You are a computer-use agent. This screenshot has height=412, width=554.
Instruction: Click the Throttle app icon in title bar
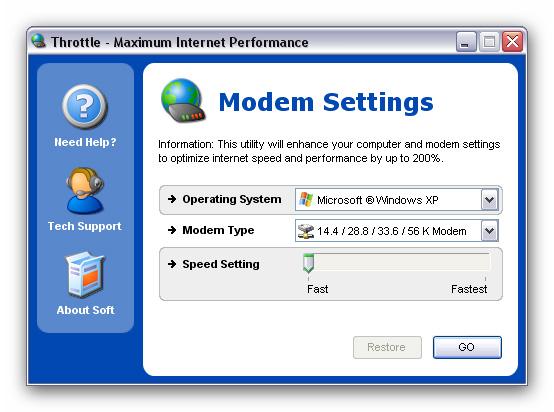tap(38, 41)
